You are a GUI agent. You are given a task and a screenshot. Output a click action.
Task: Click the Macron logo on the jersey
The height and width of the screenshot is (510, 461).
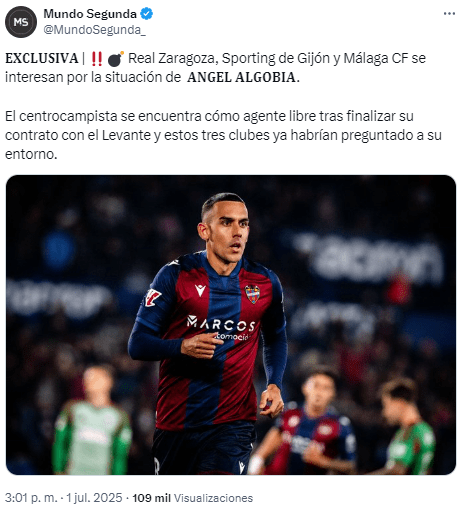200,290
